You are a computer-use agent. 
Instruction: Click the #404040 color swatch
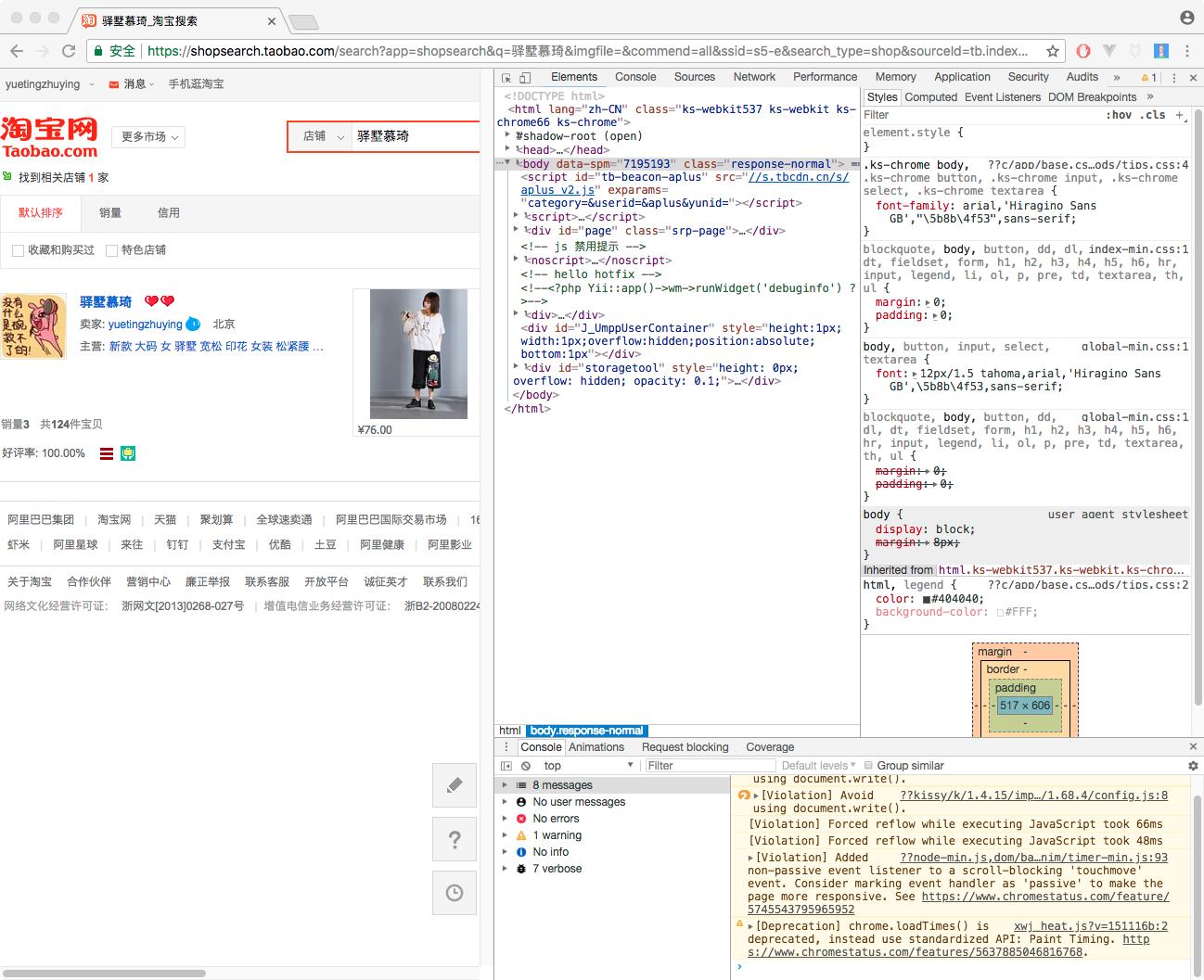pos(926,600)
